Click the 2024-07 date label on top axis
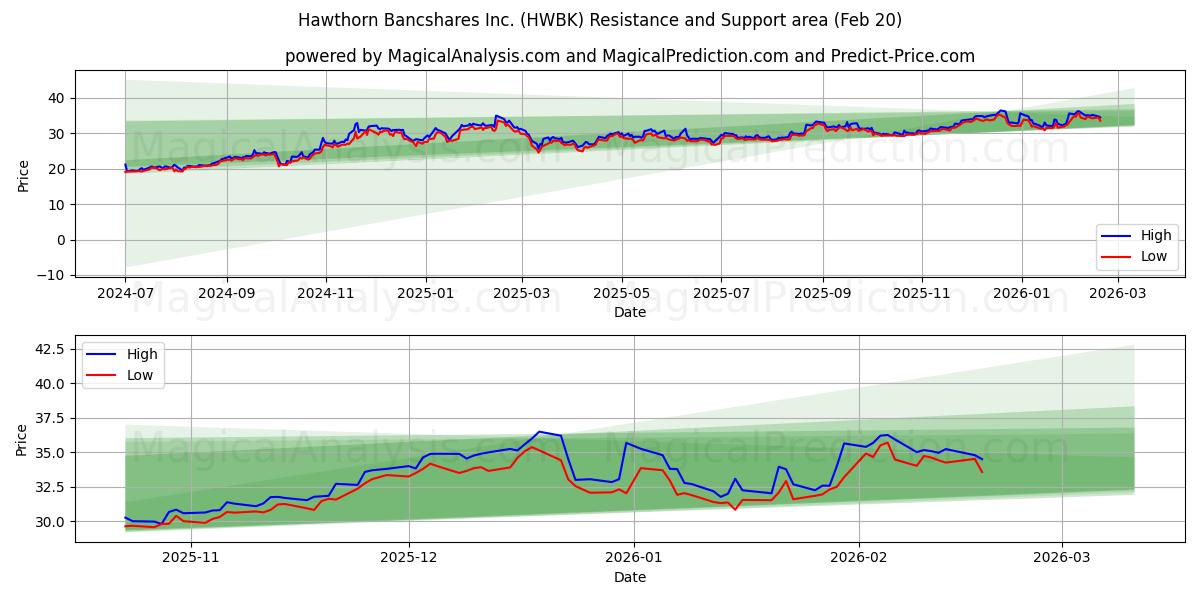Image resolution: width=1200 pixels, height=600 pixels. pyautogui.click(x=125, y=294)
